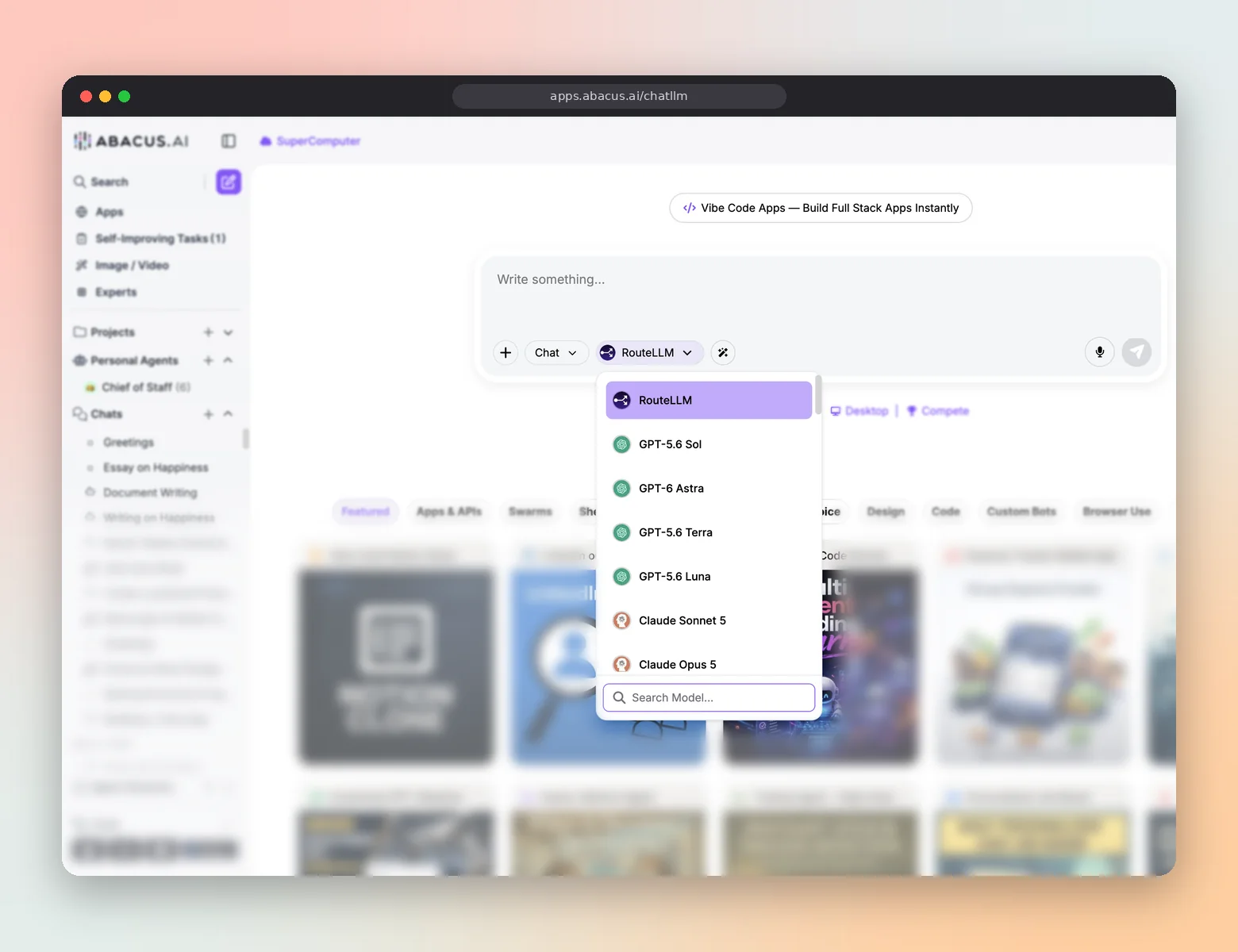Open Experts in the sidebar
The width and height of the screenshot is (1238, 952).
[106, 292]
